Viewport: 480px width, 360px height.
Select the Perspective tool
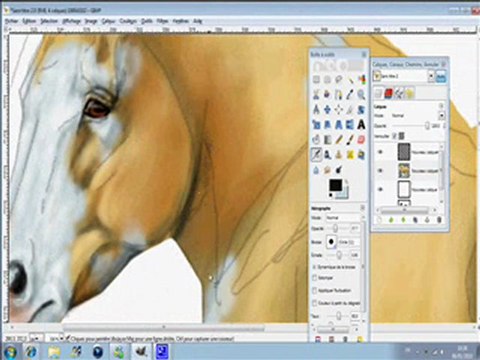[338, 125]
